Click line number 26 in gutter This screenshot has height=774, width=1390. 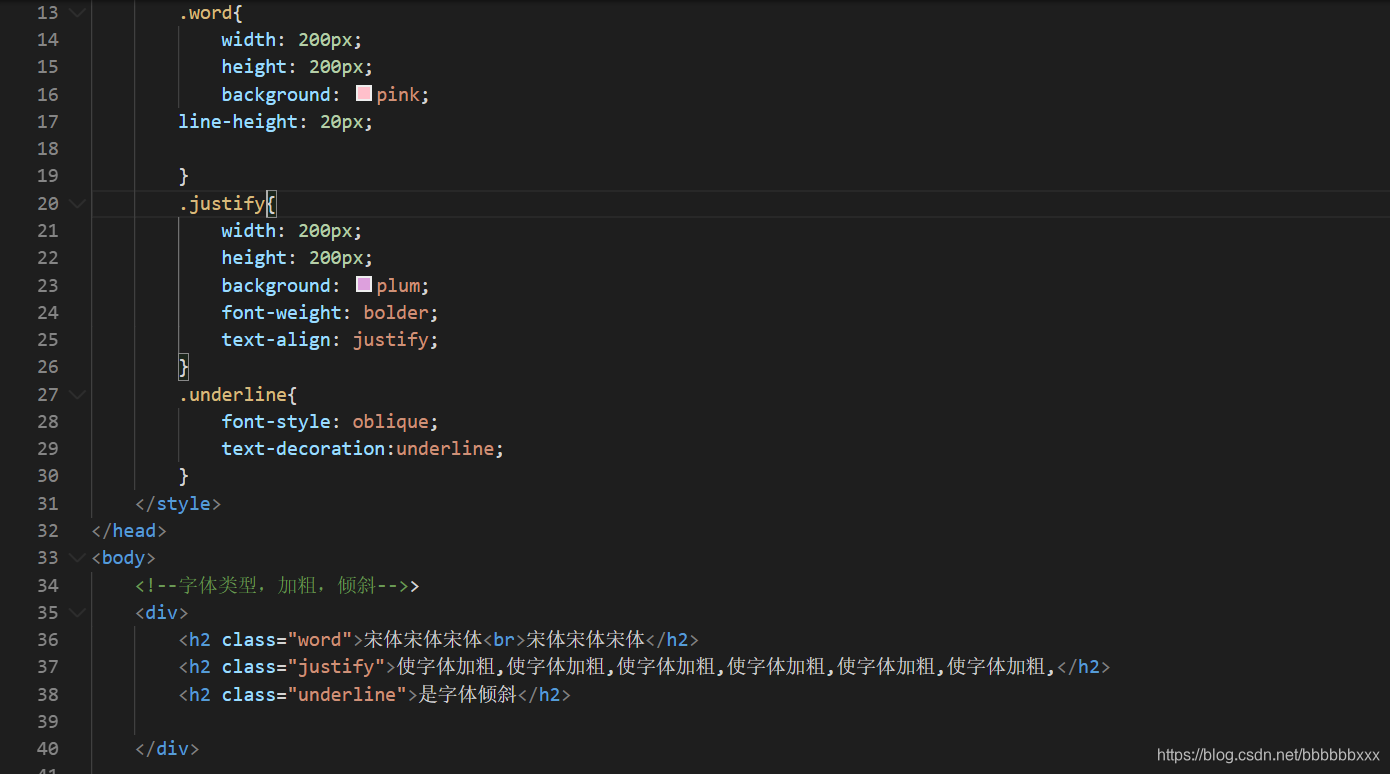[x=47, y=367]
